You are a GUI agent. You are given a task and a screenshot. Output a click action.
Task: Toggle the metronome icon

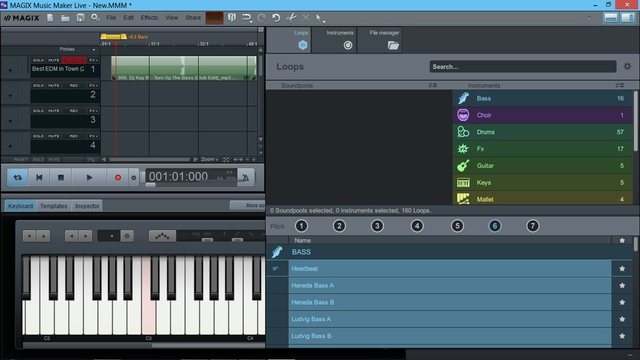click(x=245, y=178)
